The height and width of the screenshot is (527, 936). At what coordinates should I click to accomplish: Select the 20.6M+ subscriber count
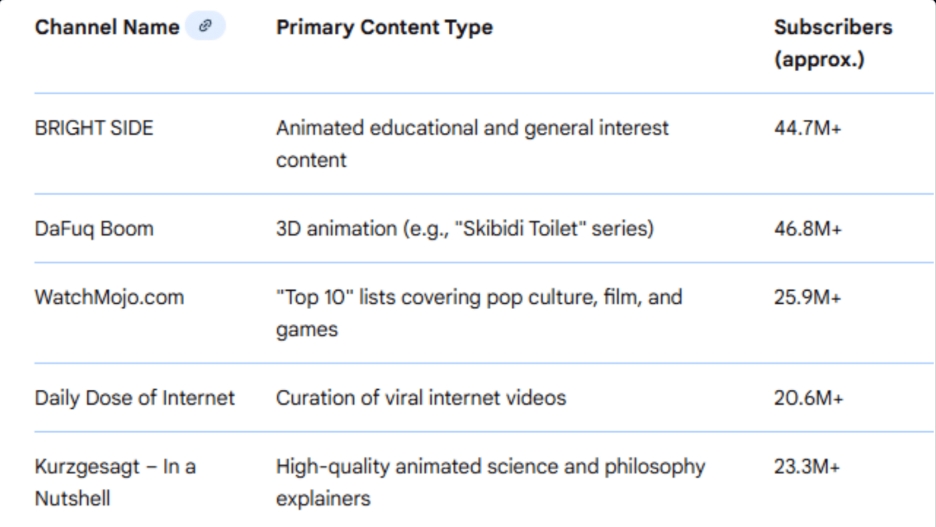(808, 397)
